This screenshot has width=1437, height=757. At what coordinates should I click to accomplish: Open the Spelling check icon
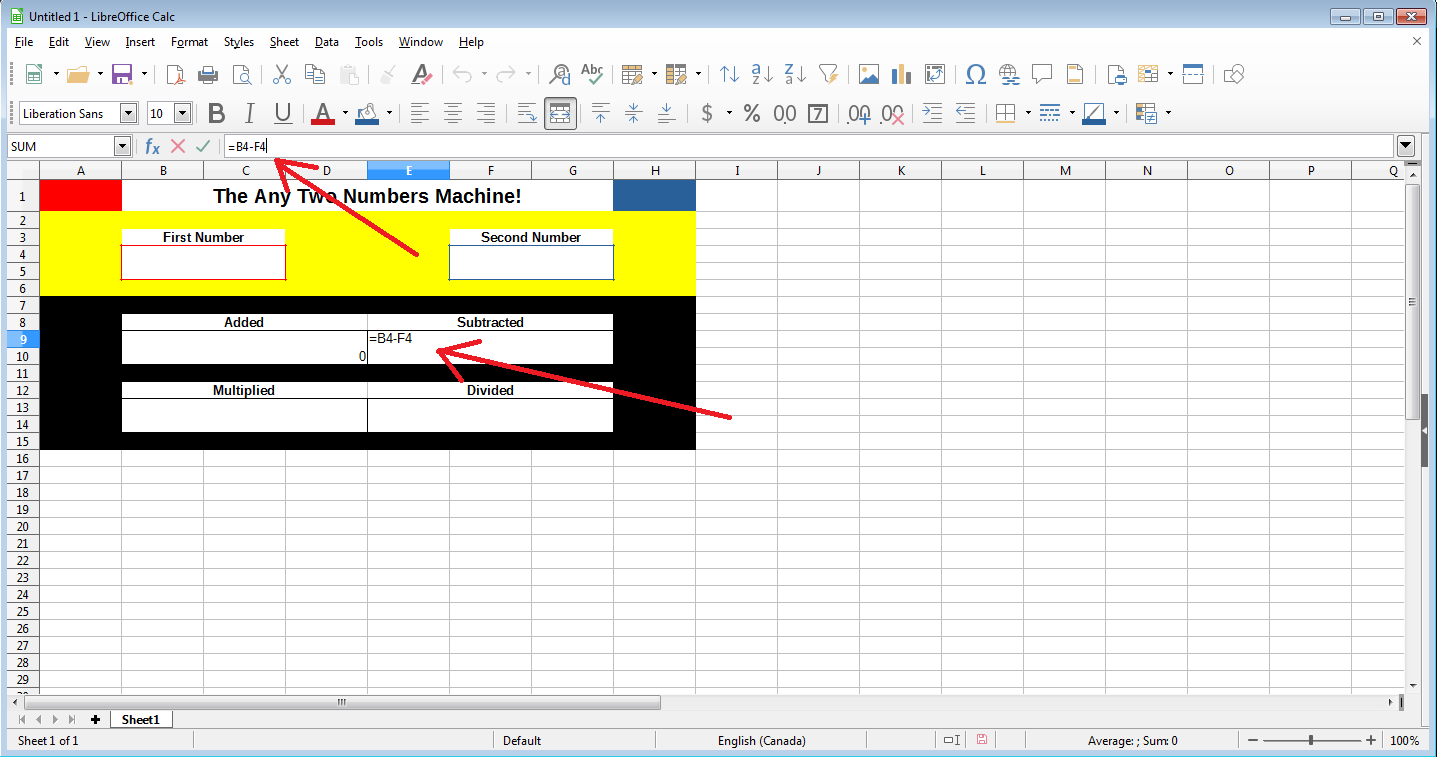point(593,74)
